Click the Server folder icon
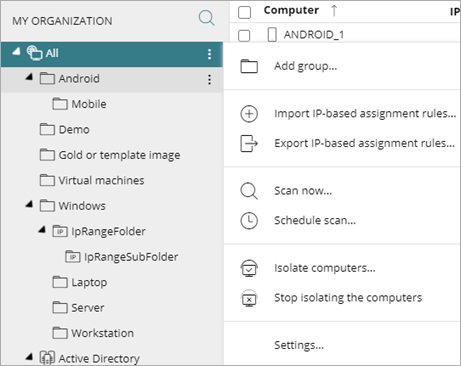This screenshot has width=461, height=366. (60, 307)
